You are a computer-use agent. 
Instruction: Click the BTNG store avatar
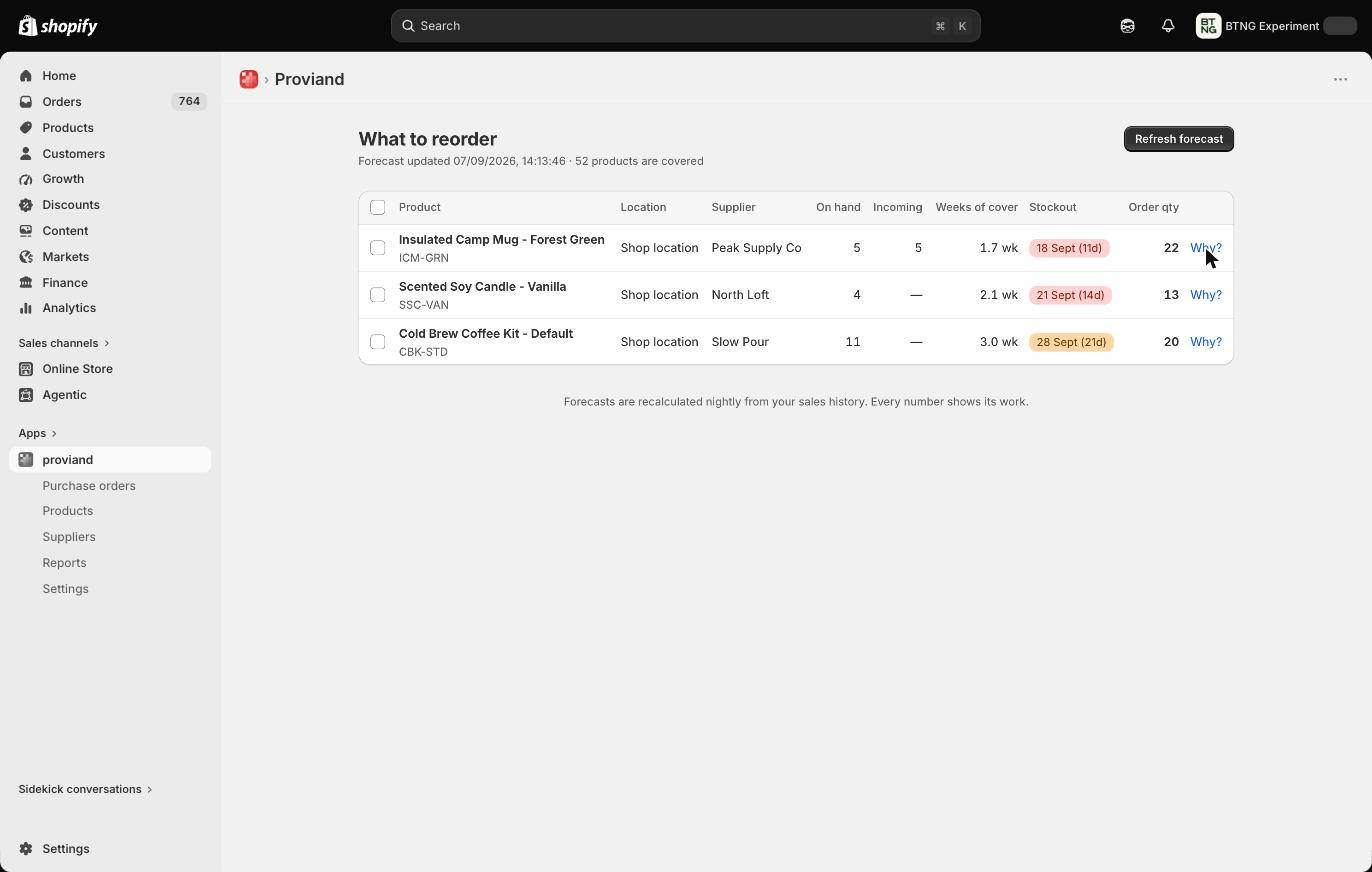pos(1208,26)
